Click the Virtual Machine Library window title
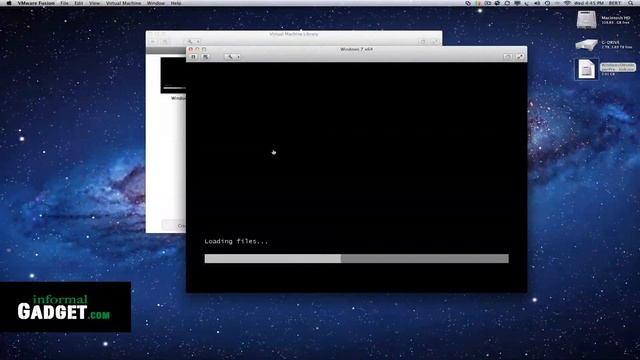 294,34
